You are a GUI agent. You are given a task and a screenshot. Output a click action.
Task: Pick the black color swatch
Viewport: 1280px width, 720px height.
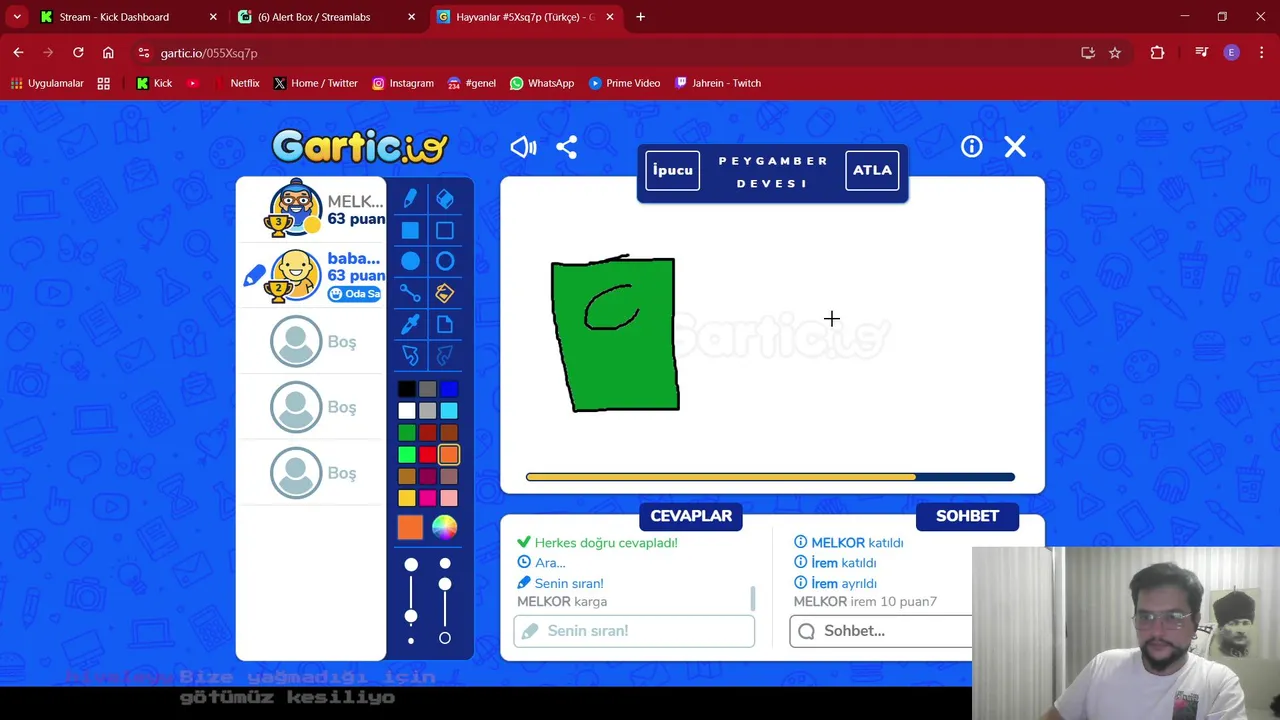[406, 389]
